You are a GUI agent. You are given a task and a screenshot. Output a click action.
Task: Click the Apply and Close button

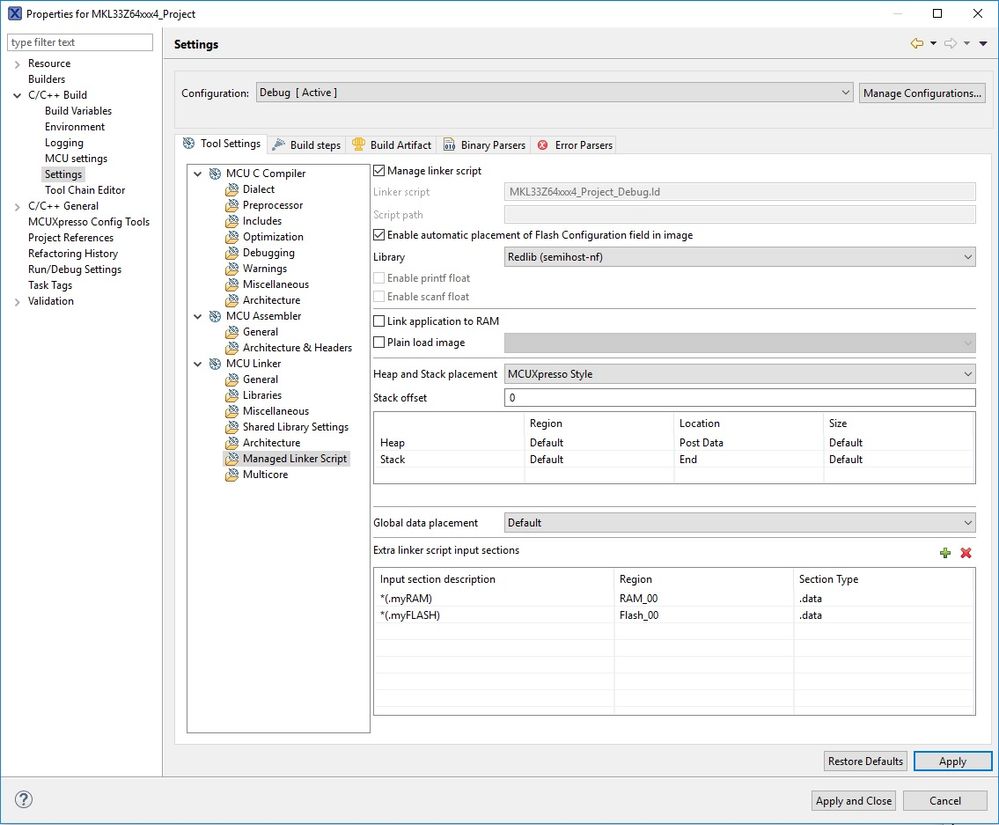tap(854, 801)
